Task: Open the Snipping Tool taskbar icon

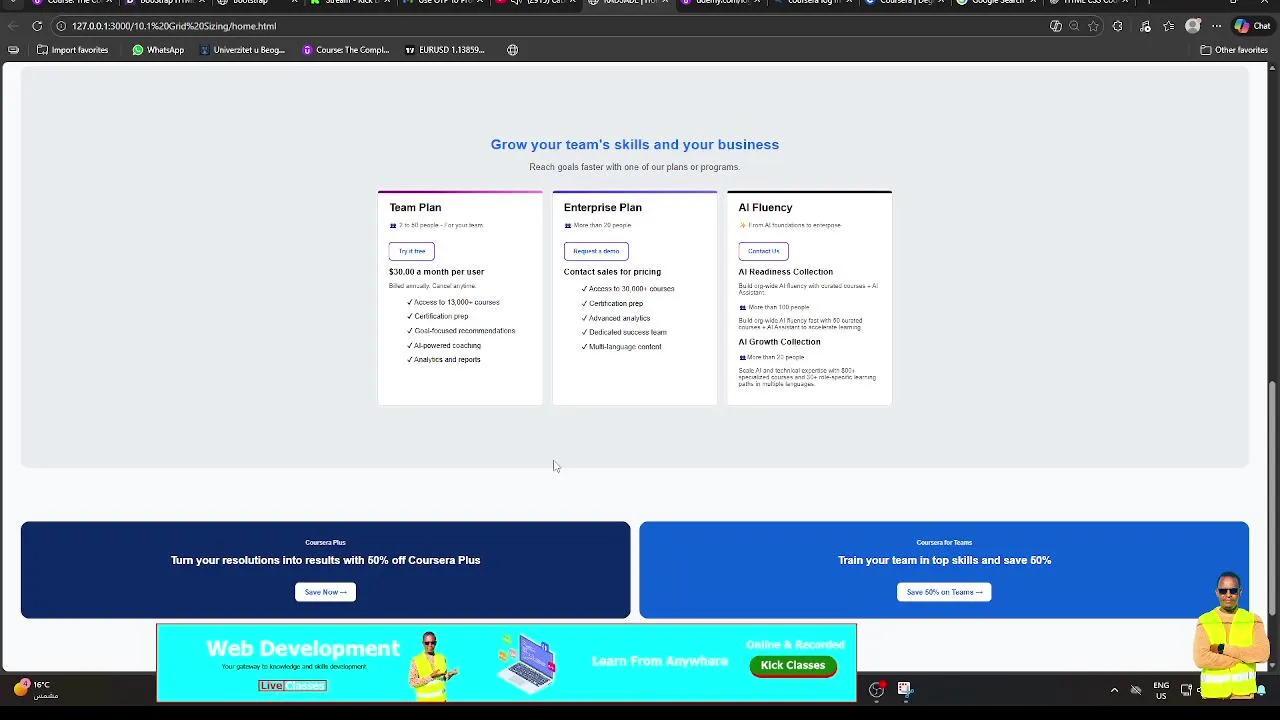Action: [904, 689]
